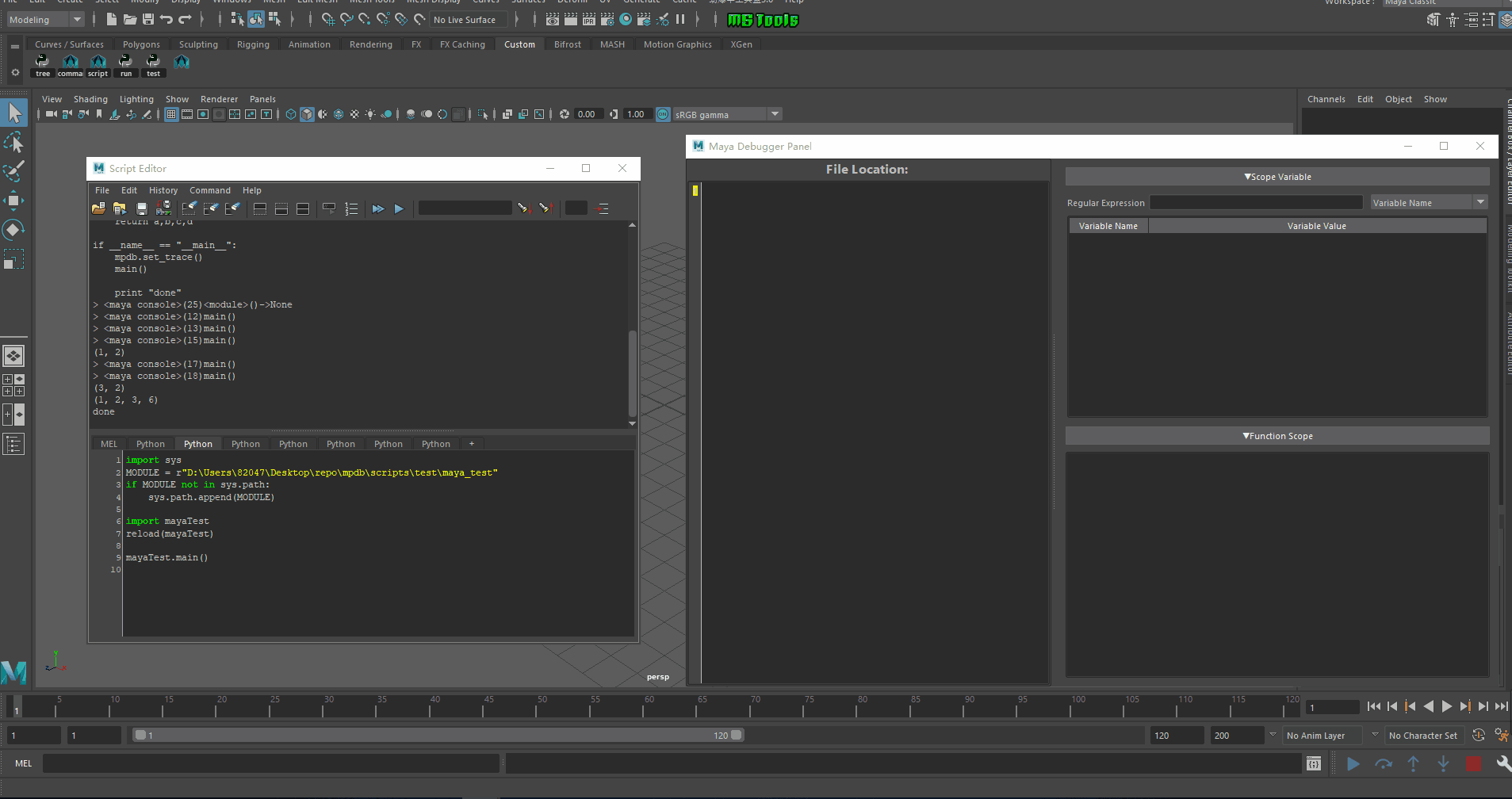Open the Script Editor from command line
1512x799 pixels.
point(1314,763)
